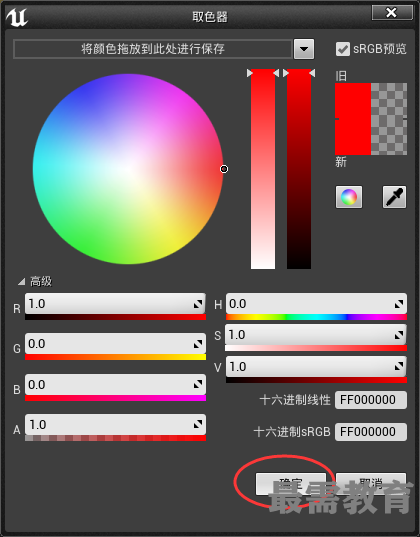Open the saved colors theme dropdown

[x=304, y=49]
